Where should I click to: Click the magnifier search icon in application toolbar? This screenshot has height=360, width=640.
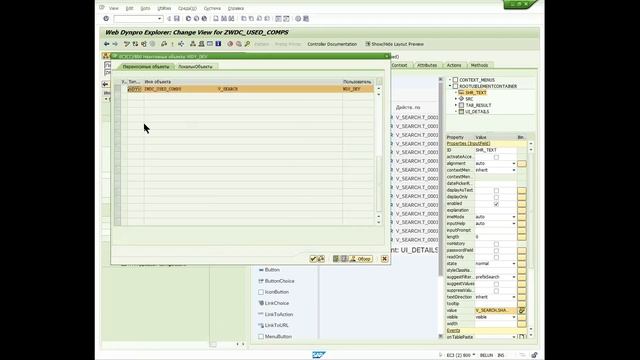(239, 44)
